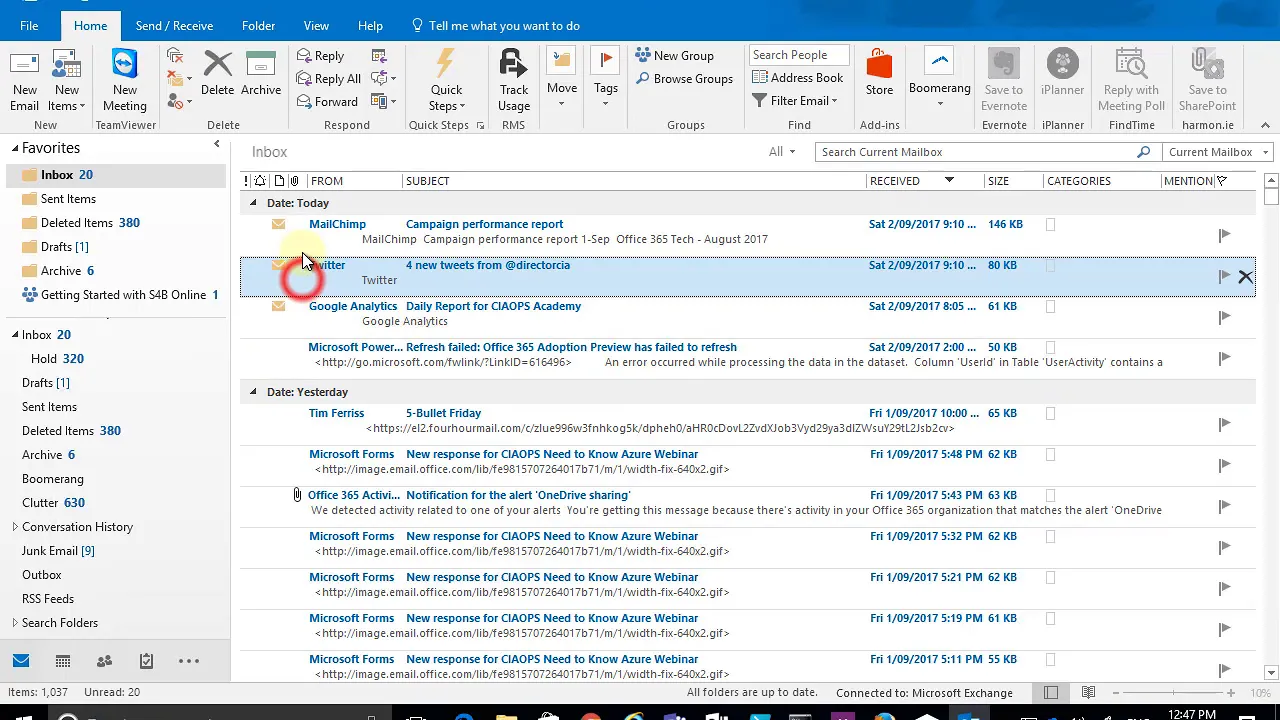Delete the Twitter email with X icon
The image size is (1280, 720).
click(x=1245, y=277)
